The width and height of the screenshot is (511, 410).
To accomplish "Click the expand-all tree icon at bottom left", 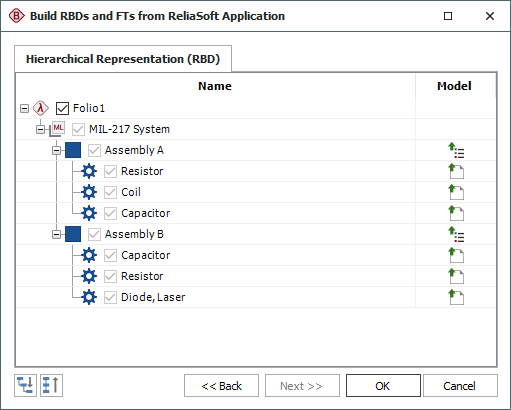I will [25, 385].
